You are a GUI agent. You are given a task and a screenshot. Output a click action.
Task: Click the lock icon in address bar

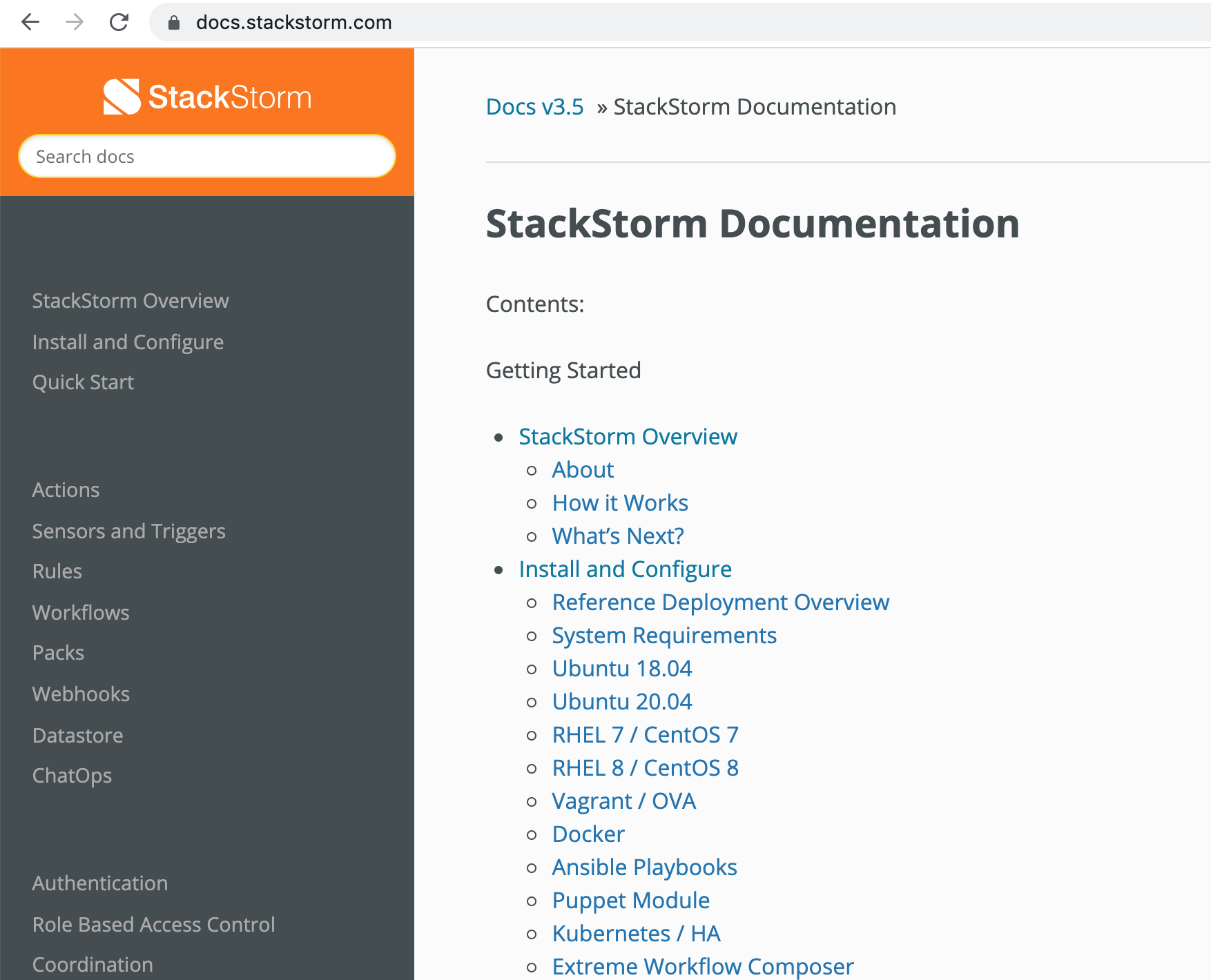174,23
